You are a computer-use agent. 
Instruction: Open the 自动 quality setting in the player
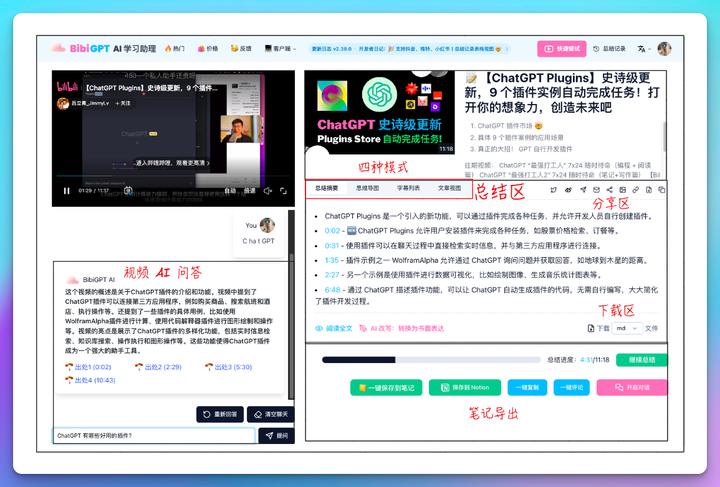(x=230, y=191)
